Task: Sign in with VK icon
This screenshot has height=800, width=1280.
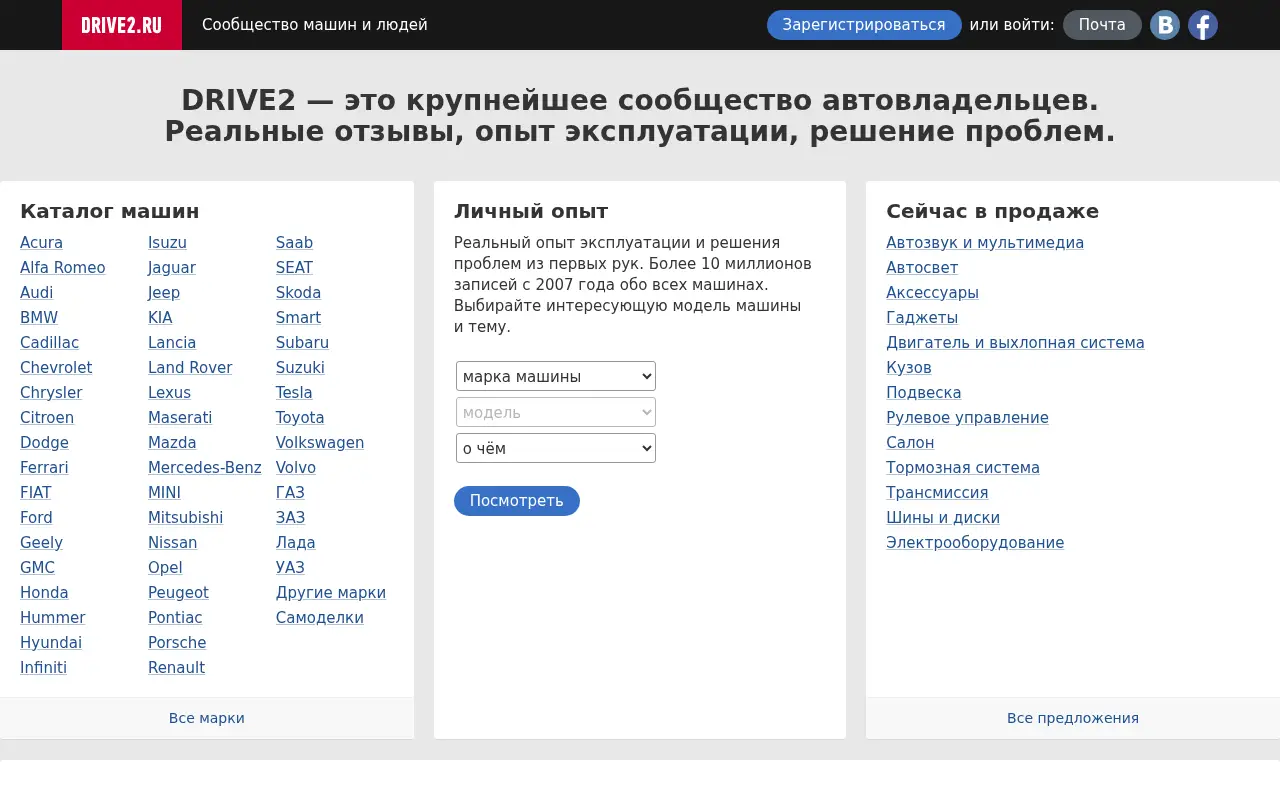Action: point(1165,25)
